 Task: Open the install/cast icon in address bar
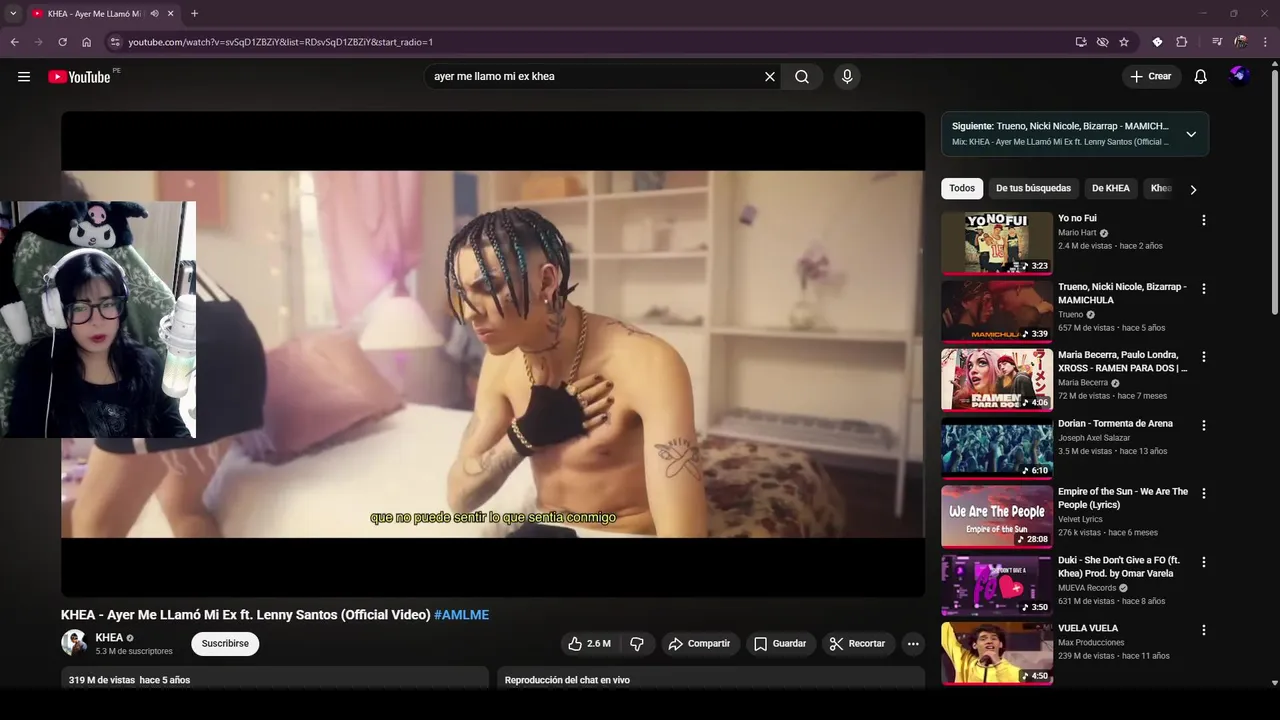point(1081,42)
